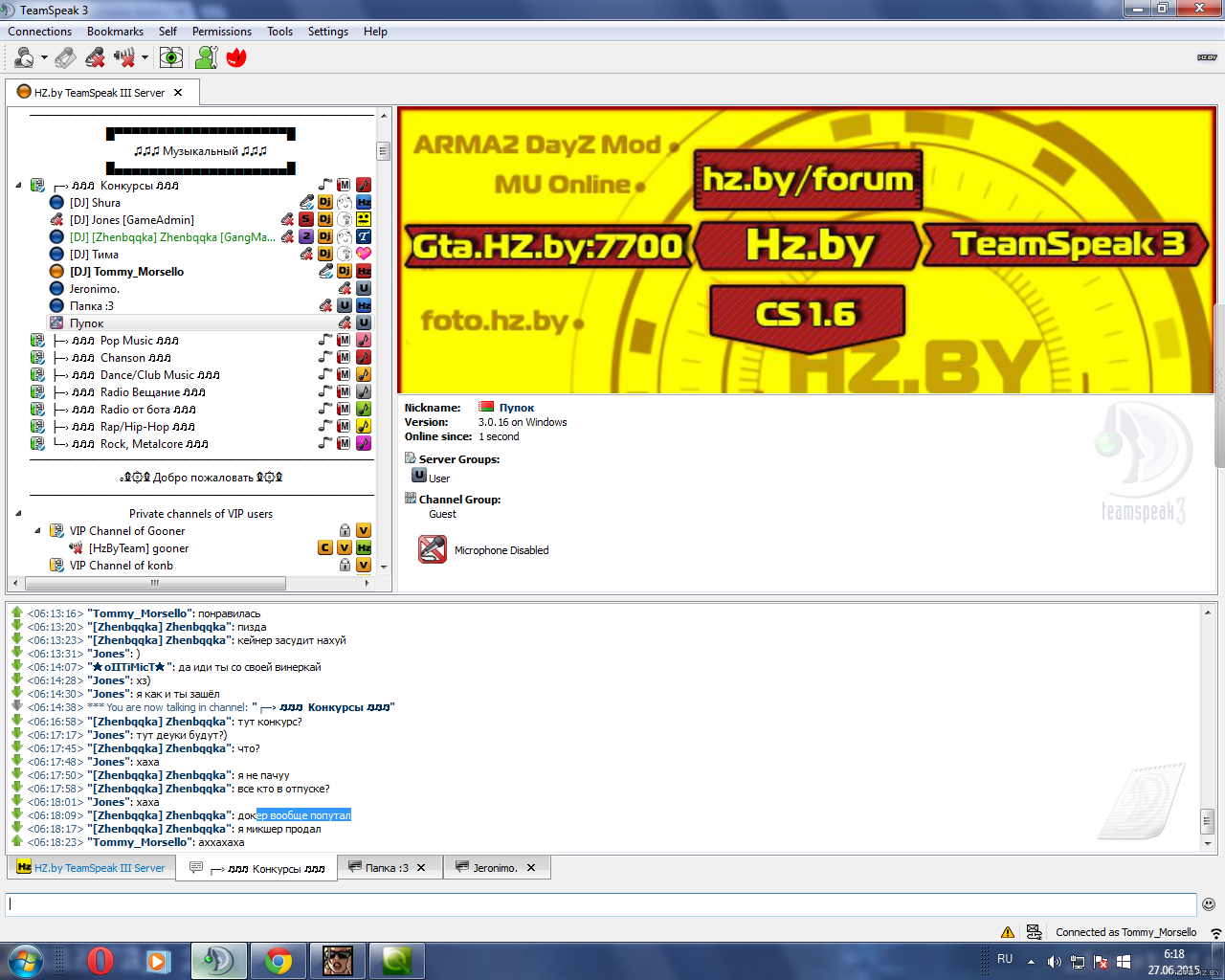The width and height of the screenshot is (1225, 980).
Task: Select user [DJ] Jones [GameAdmin]
Action: tap(132, 220)
